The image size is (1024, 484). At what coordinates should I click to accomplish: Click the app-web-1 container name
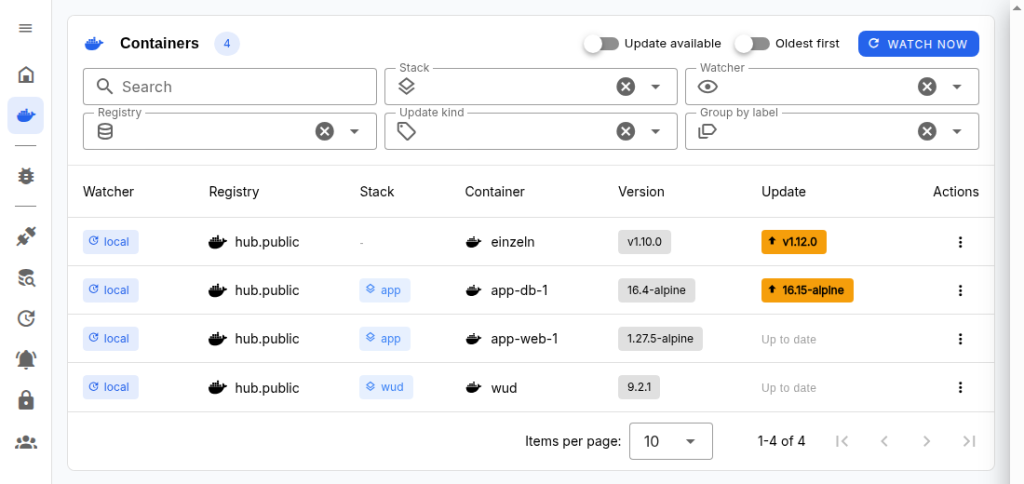pyautogui.click(x=524, y=339)
